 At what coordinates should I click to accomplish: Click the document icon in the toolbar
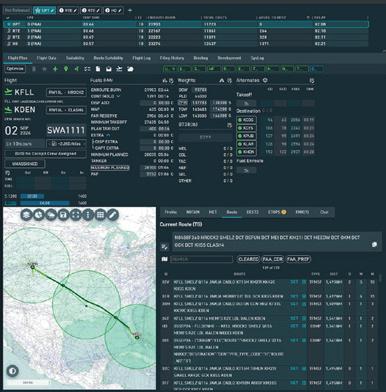coord(98,69)
